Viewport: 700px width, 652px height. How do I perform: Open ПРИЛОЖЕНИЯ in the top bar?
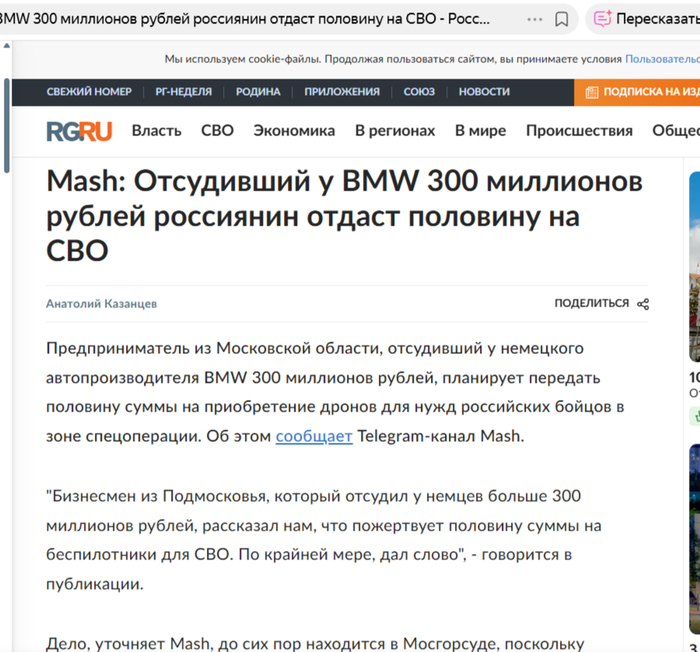(x=342, y=92)
